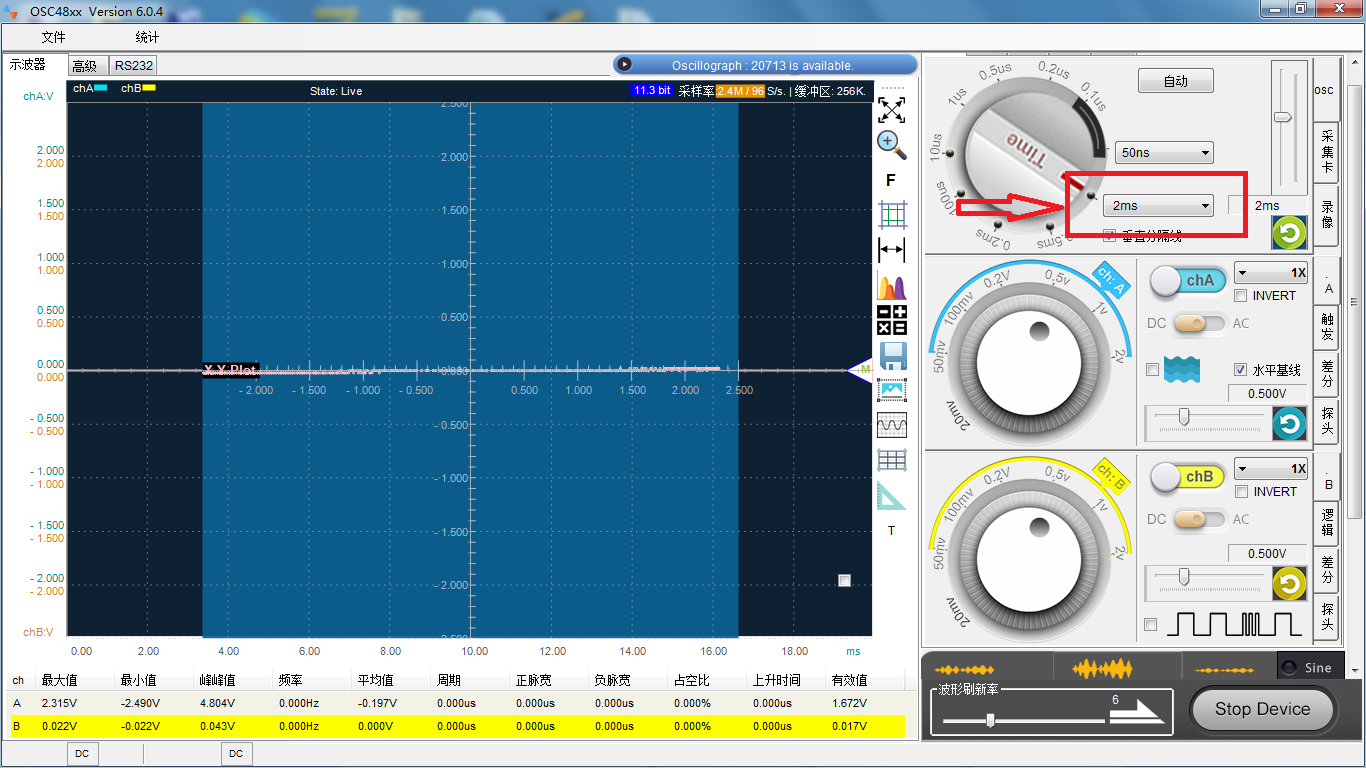Expand channel A 1X probe dropdown
1366x768 pixels.
point(1271,273)
